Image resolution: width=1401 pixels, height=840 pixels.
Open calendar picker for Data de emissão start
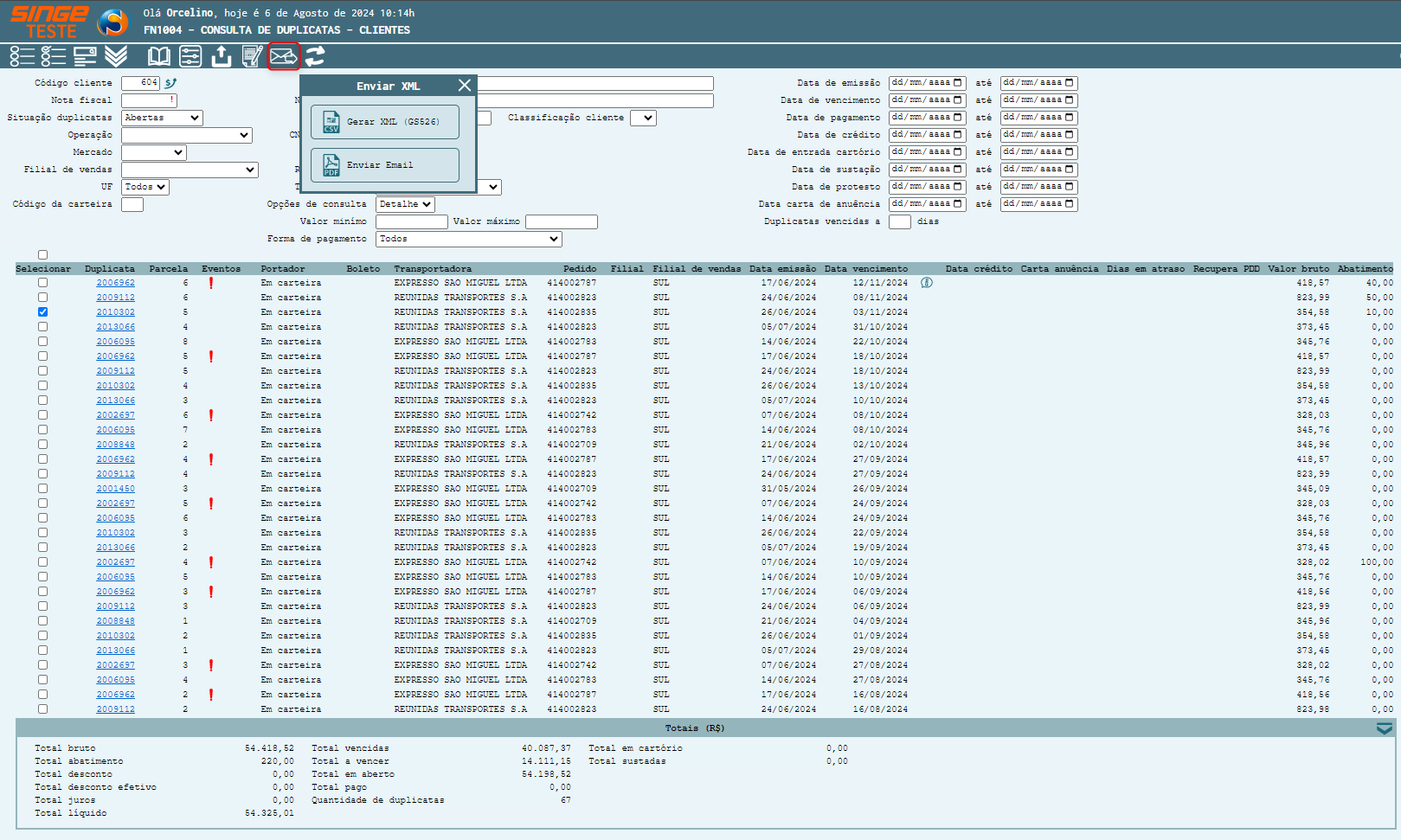958,83
